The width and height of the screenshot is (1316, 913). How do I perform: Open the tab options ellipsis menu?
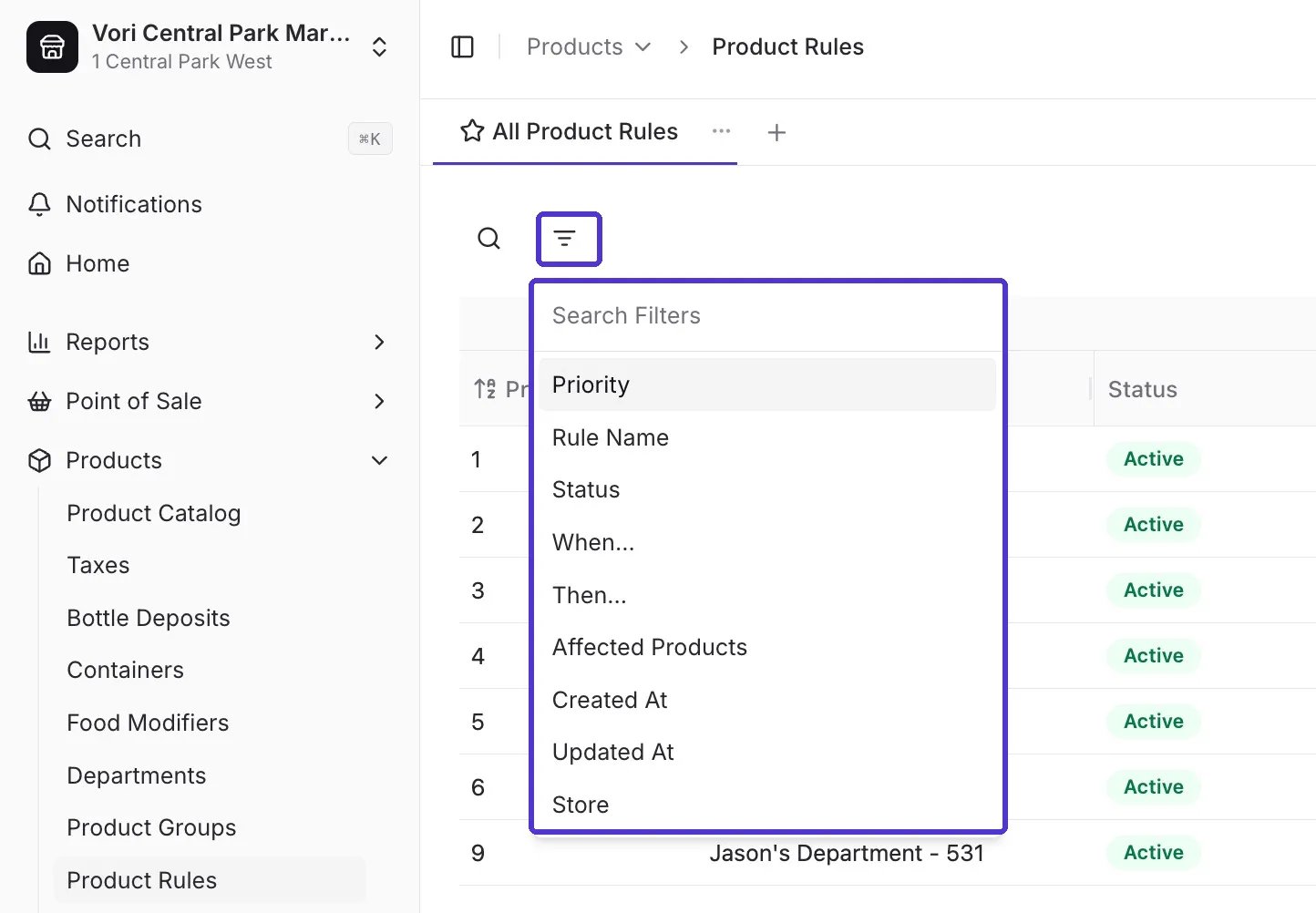coord(722,131)
